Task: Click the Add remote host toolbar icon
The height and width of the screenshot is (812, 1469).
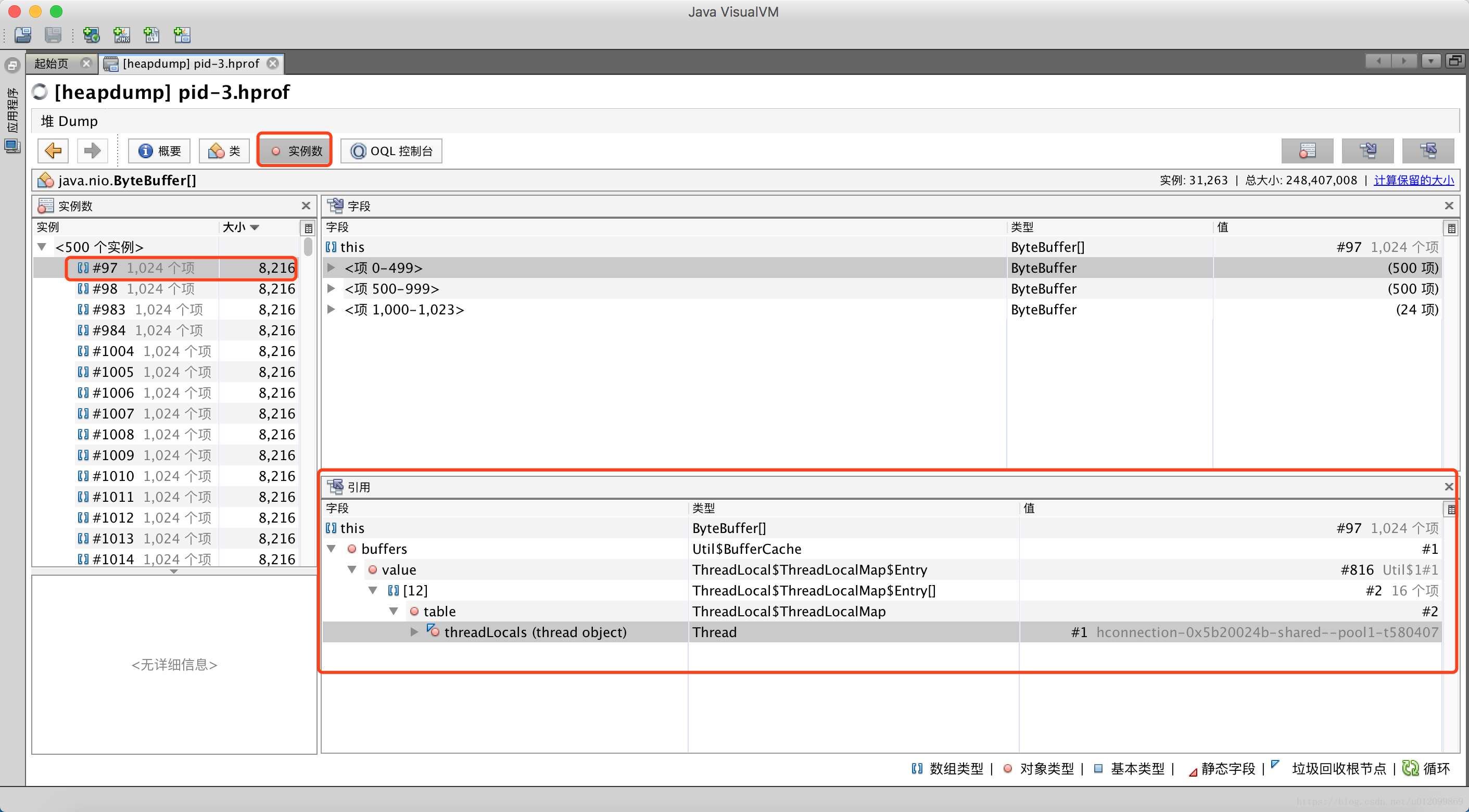Action: tap(91, 35)
